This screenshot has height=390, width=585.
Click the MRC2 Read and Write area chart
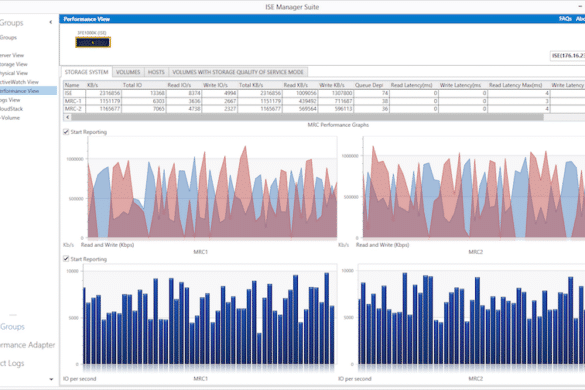point(474,187)
